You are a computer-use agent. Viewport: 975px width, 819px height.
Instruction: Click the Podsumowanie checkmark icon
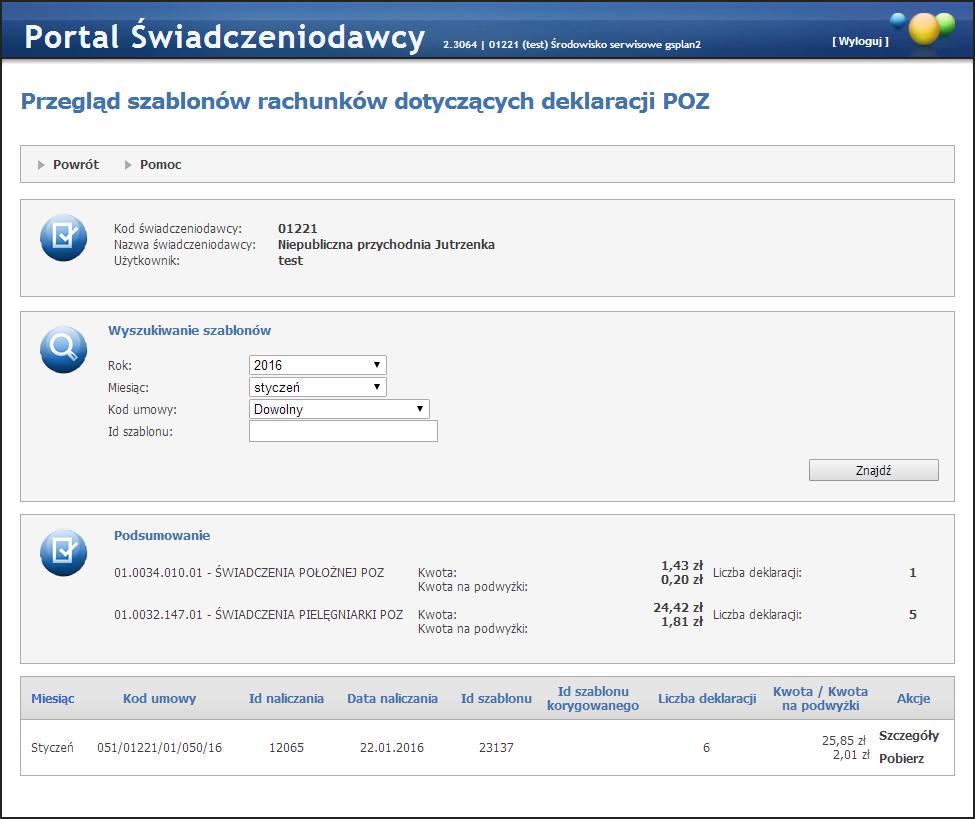pyautogui.click(x=63, y=552)
